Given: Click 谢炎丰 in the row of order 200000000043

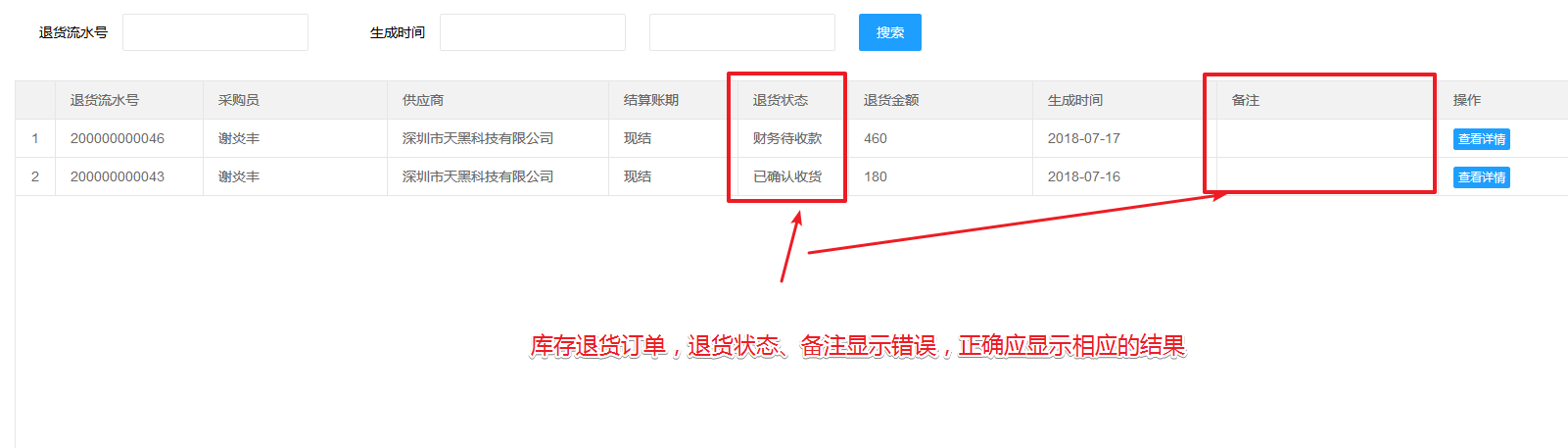Looking at the screenshot, I should click(x=239, y=176).
